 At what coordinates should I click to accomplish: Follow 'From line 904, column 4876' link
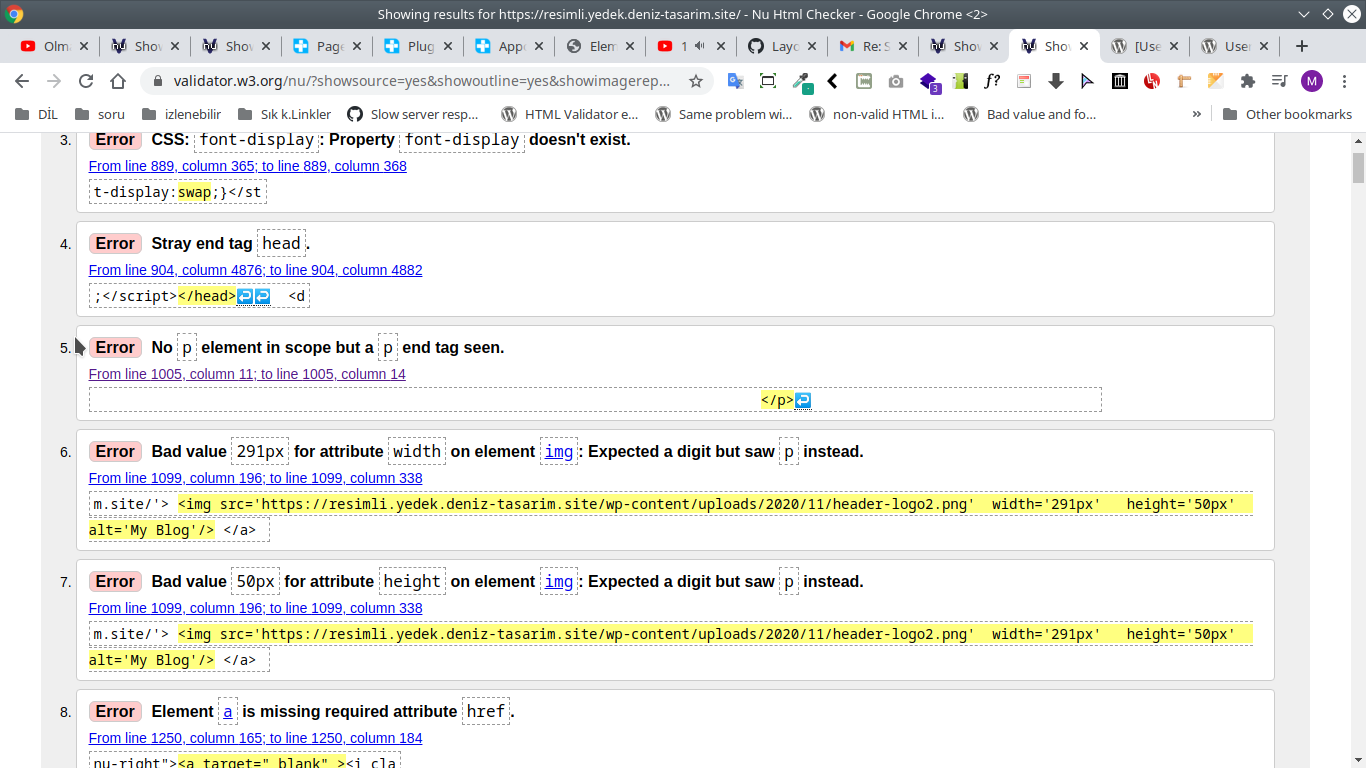click(x=255, y=270)
